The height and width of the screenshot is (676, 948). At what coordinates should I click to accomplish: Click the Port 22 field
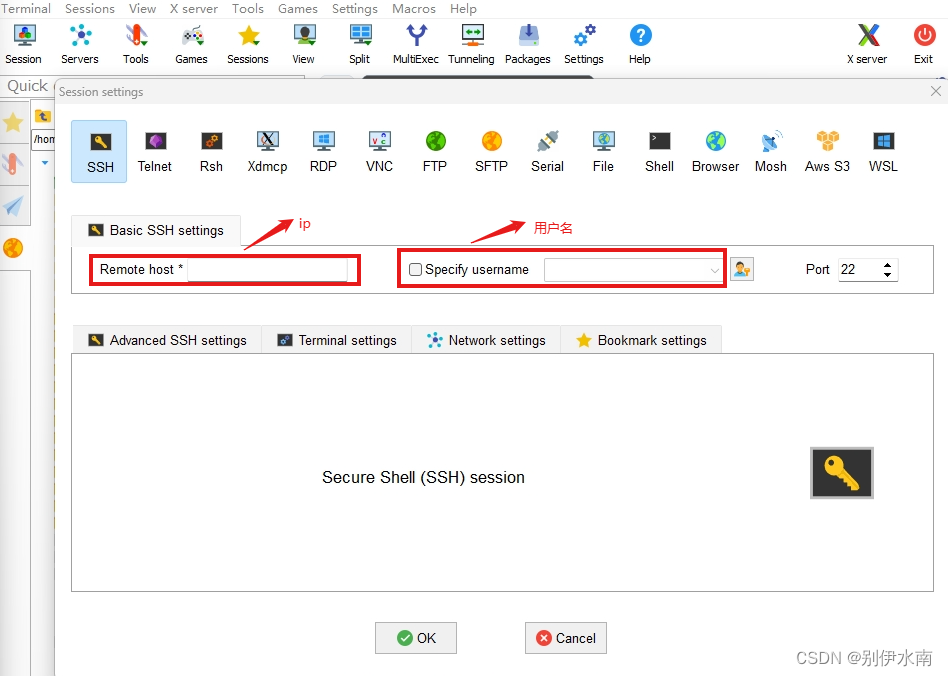(860, 270)
